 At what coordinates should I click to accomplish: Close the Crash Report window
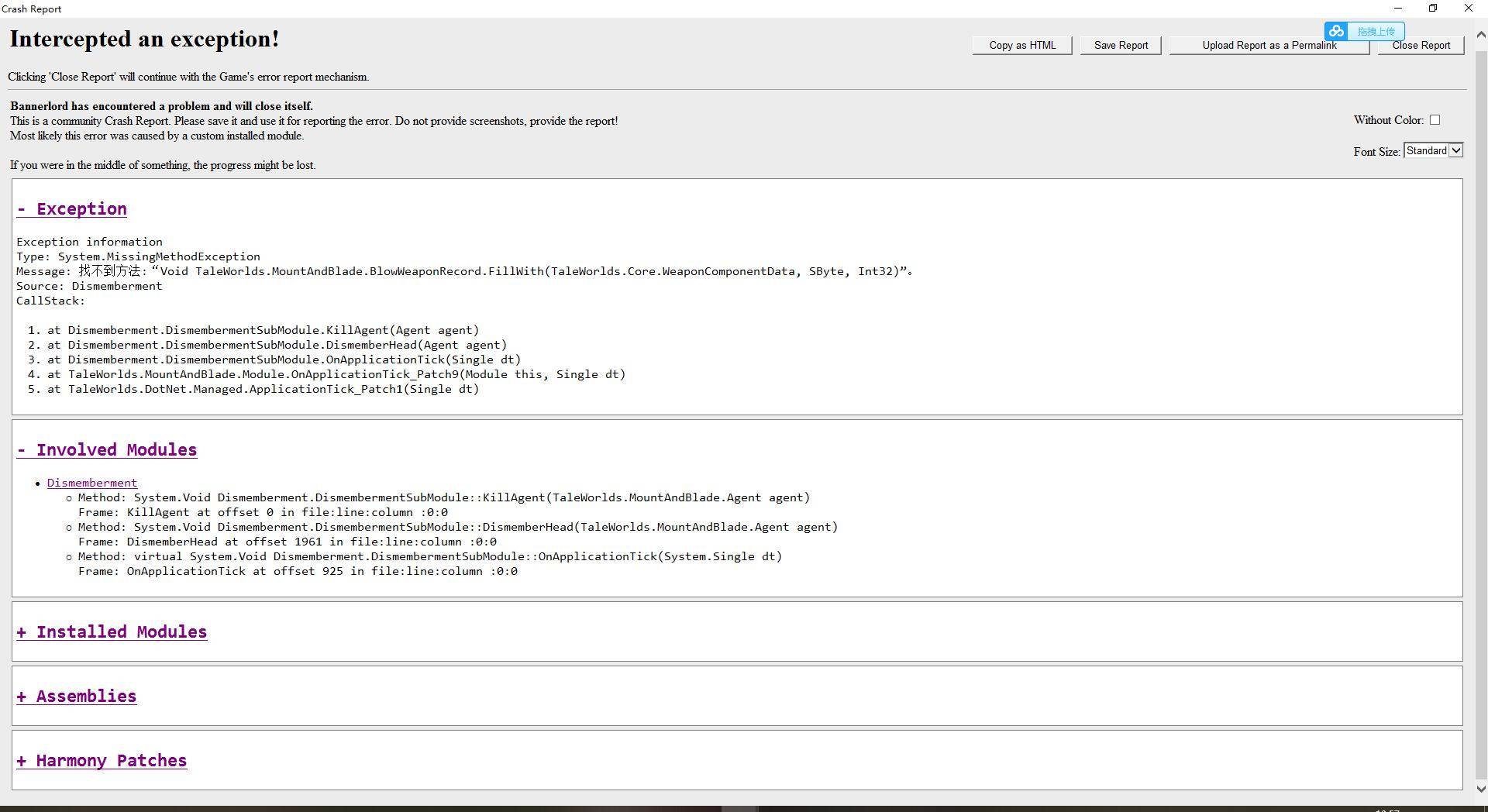click(1469, 9)
